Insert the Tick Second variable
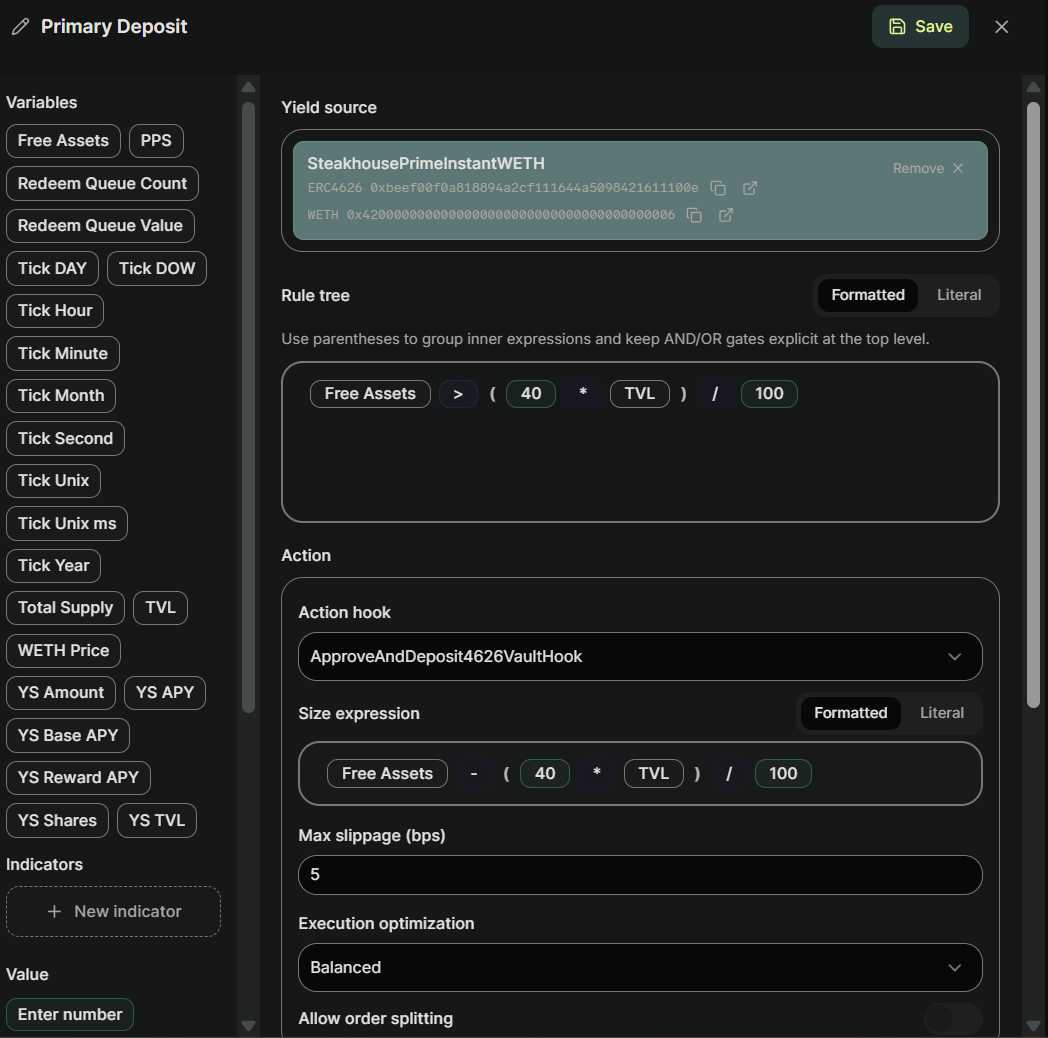Image resolution: width=1048 pixels, height=1038 pixels. (x=66, y=438)
